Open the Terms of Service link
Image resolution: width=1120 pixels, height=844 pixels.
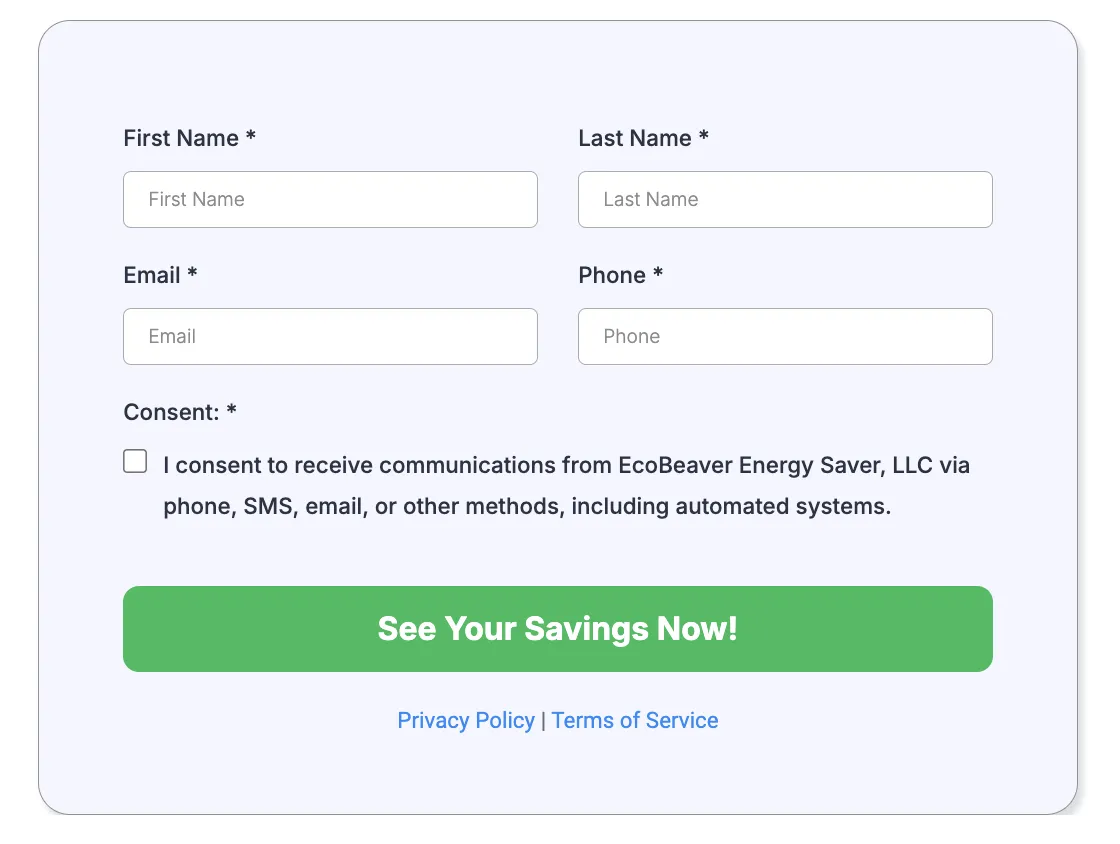click(635, 720)
